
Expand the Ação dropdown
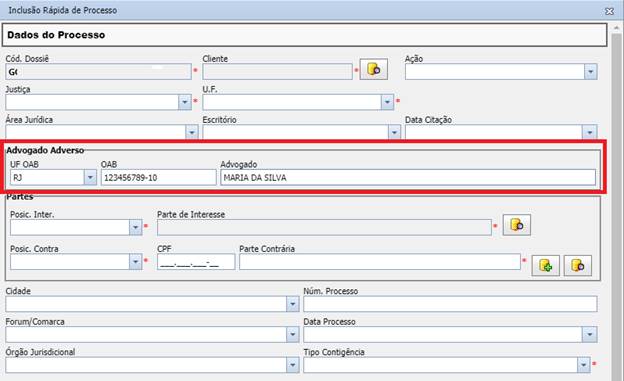pos(591,72)
